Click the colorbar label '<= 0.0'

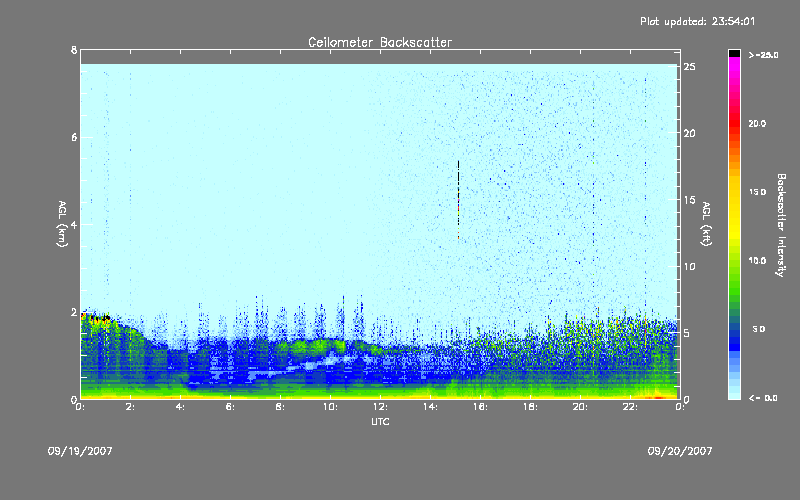point(763,398)
